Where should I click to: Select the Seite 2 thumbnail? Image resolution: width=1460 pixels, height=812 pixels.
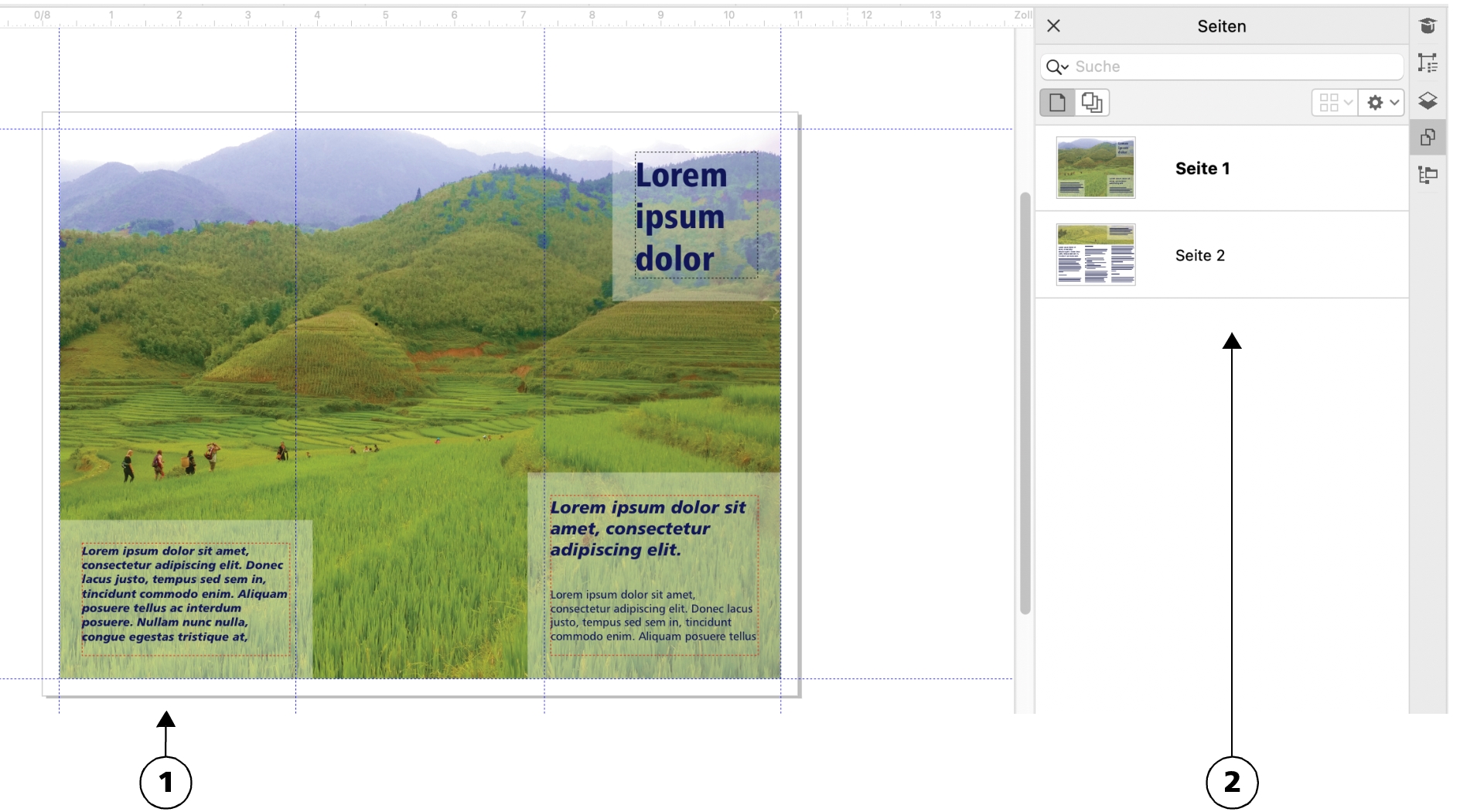1096,255
